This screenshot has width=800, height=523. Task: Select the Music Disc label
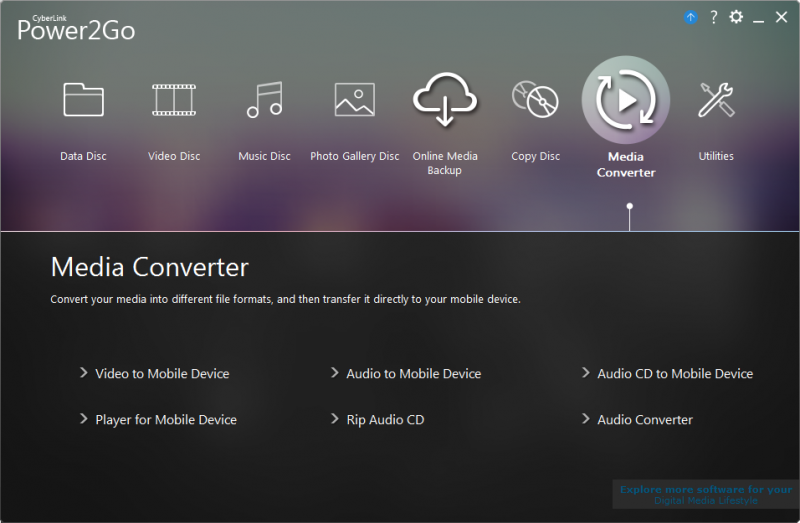click(264, 156)
